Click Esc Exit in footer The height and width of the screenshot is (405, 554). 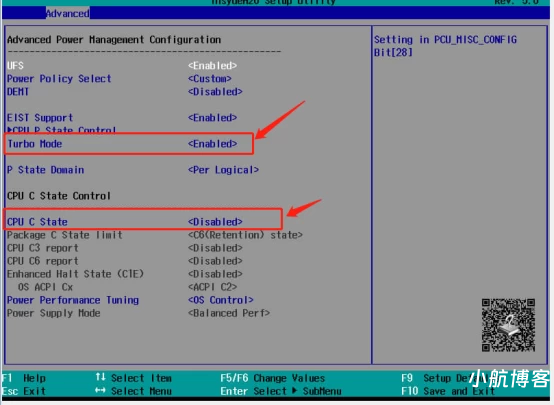point(24,391)
